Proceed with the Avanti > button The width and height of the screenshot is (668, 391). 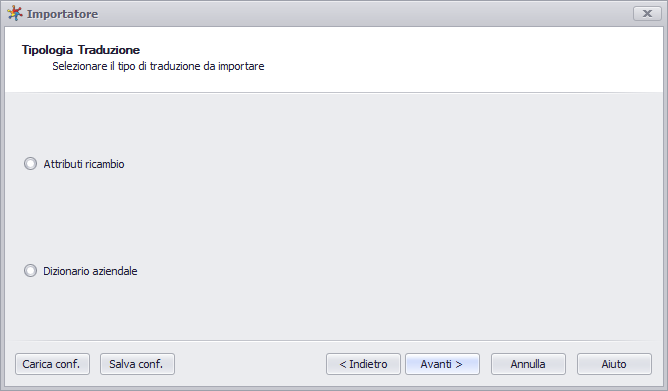pos(442,364)
